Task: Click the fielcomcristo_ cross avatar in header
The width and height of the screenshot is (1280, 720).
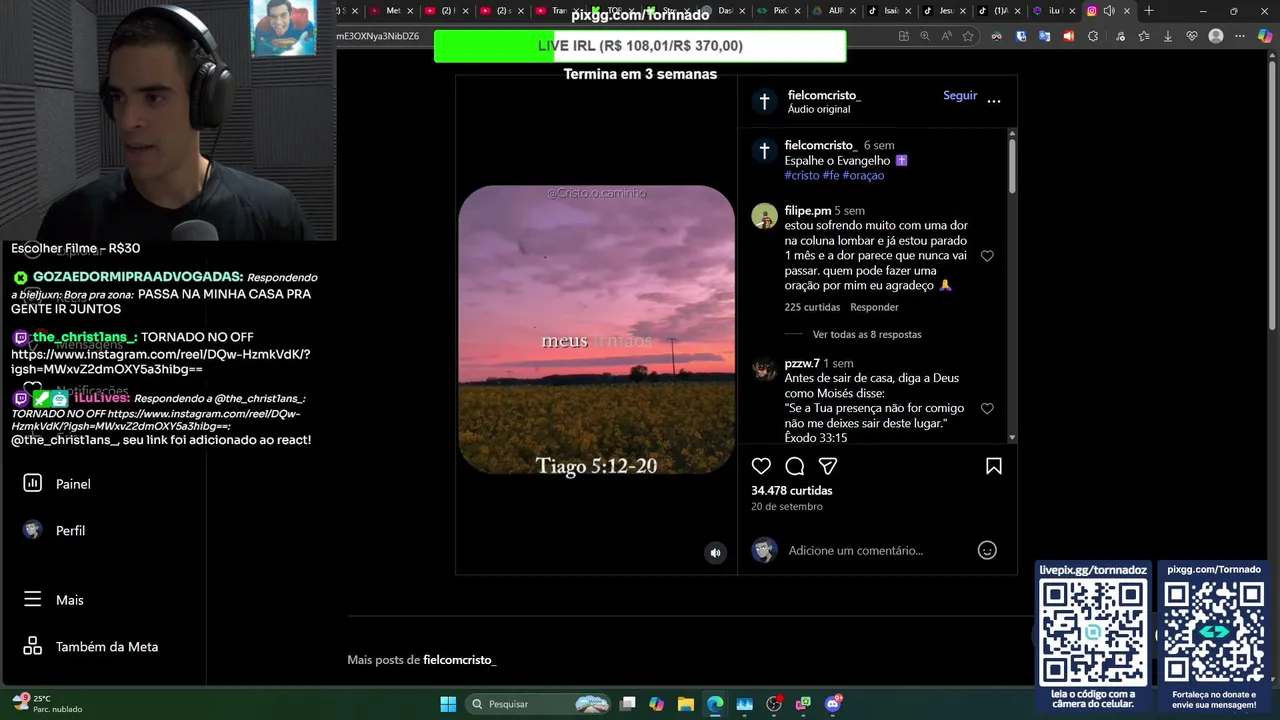Action: point(764,101)
